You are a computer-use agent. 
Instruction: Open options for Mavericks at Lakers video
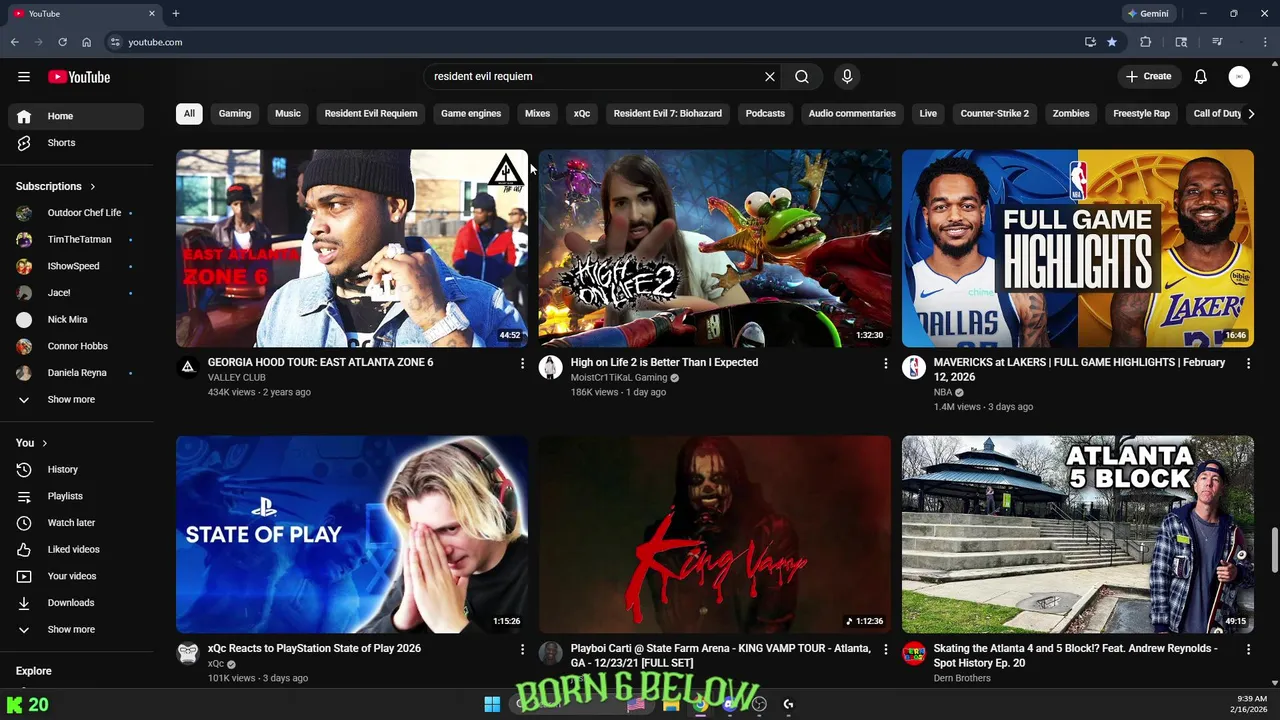(1248, 364)
